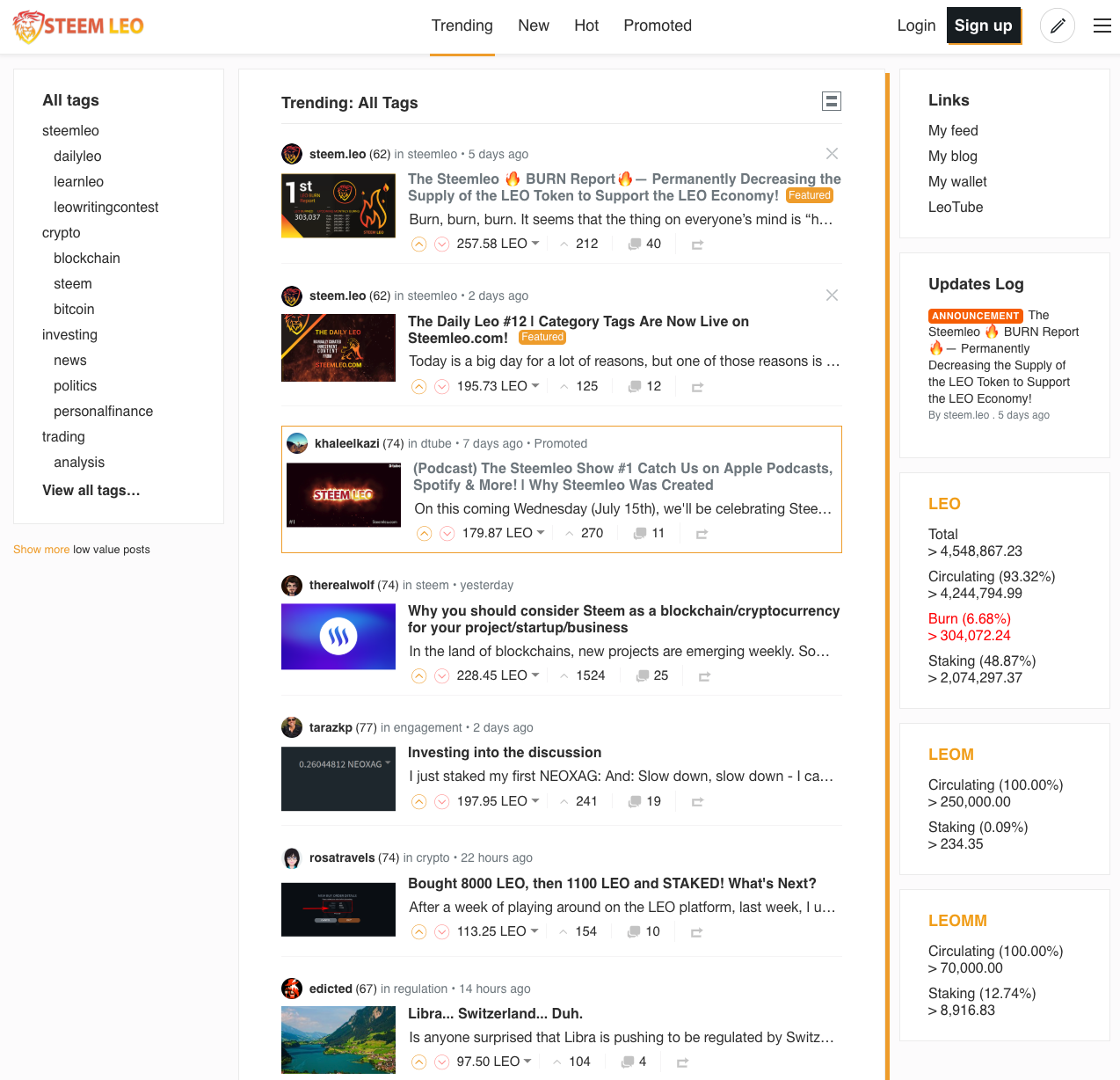Expand payout details for 113.25 LEO
This screenshot has height=1080, width=1120.
(x=498, y=931)
